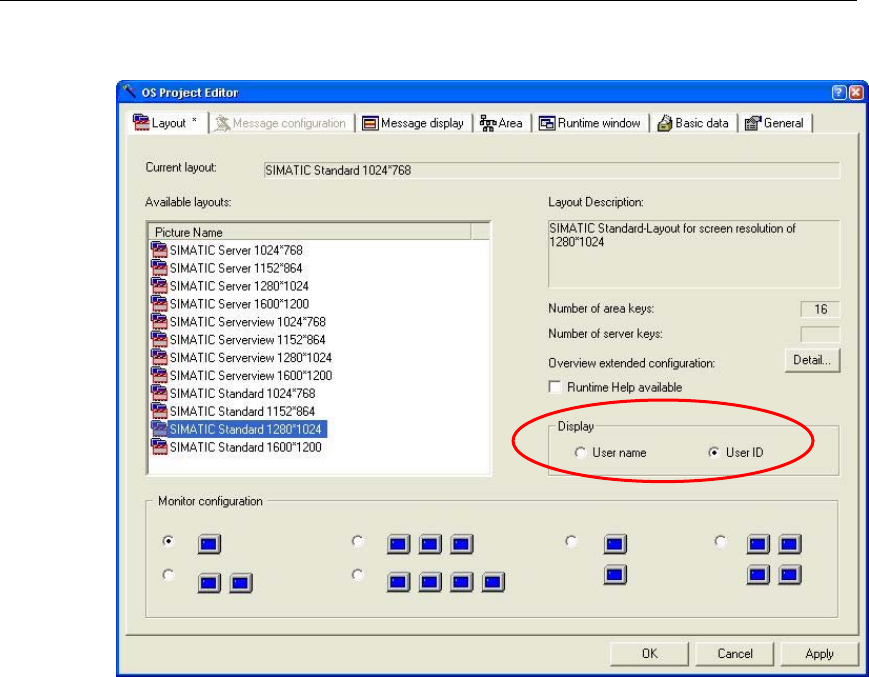The width and height of the screenshot is (869, 677).
Task: Select the User name display option
Action: click(580, 453)
